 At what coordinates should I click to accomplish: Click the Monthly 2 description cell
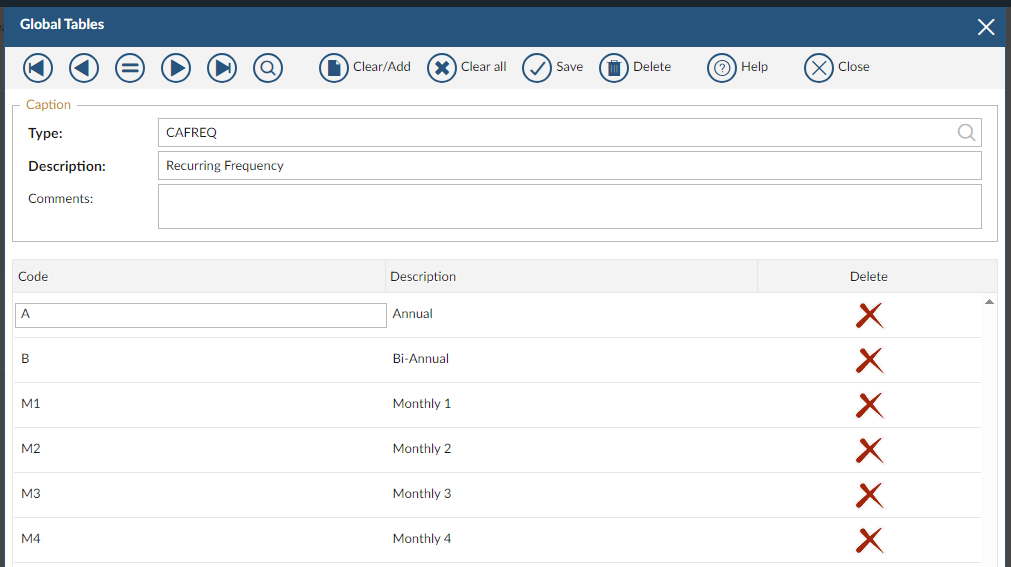(573, 450)
